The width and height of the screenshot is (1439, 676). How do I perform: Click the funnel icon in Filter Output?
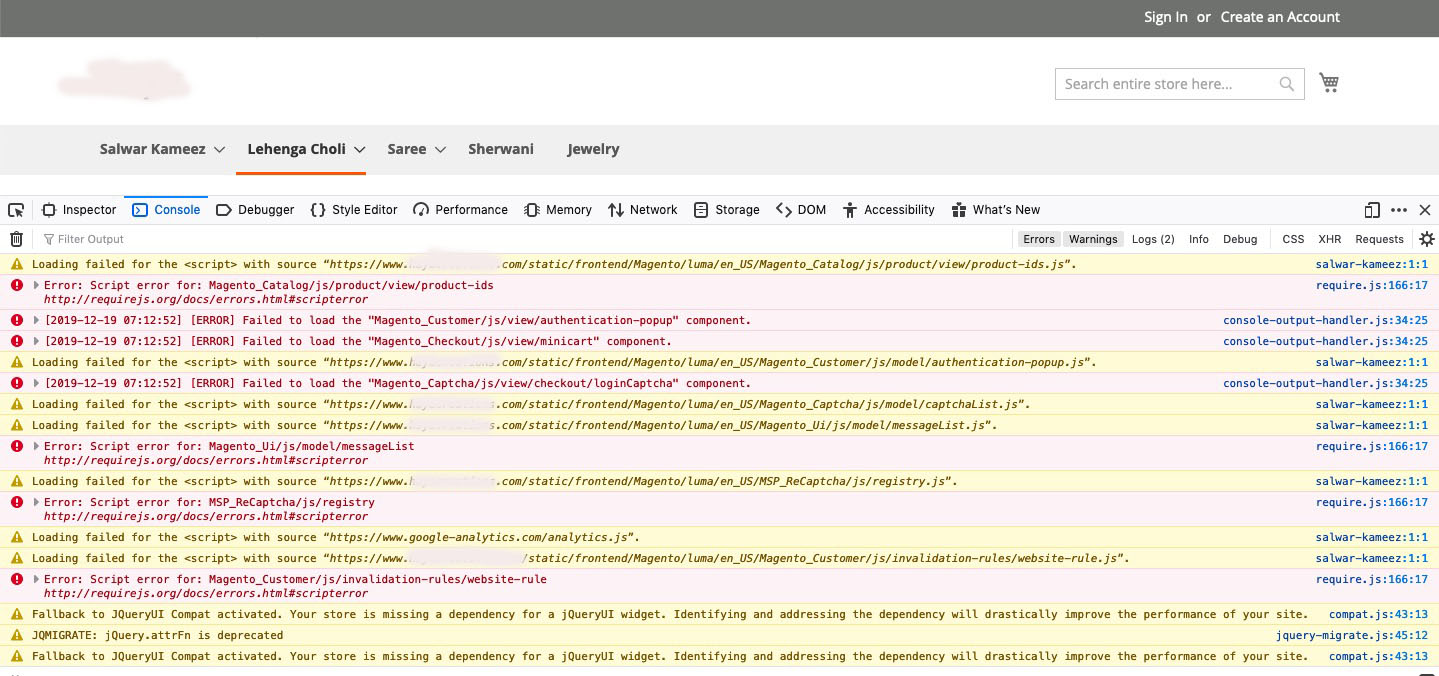click(47, 239)
